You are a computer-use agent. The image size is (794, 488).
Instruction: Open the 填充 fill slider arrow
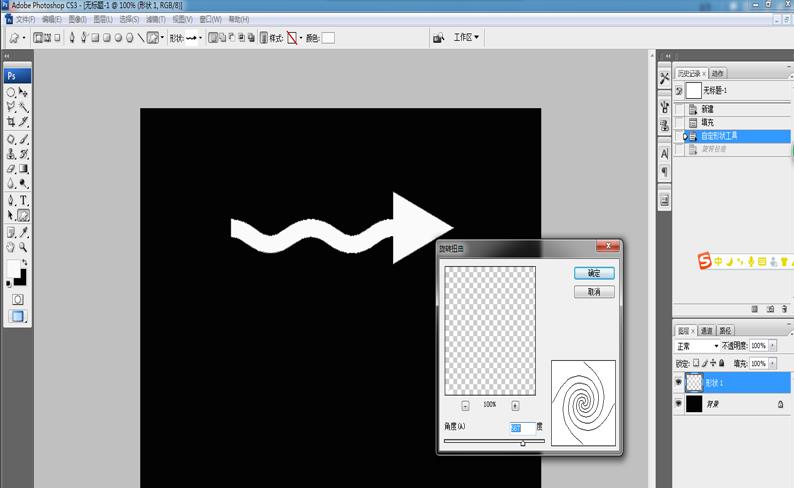(x=772, y=363)
